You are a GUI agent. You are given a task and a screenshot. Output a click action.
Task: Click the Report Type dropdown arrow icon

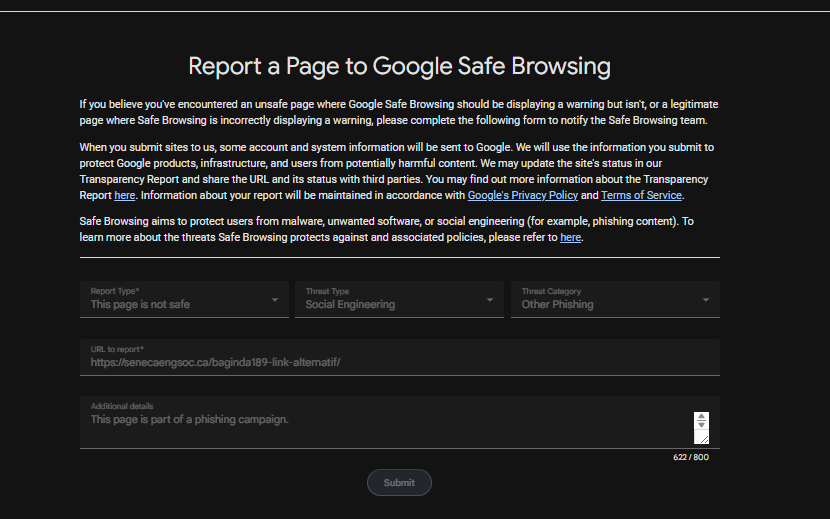275,300
